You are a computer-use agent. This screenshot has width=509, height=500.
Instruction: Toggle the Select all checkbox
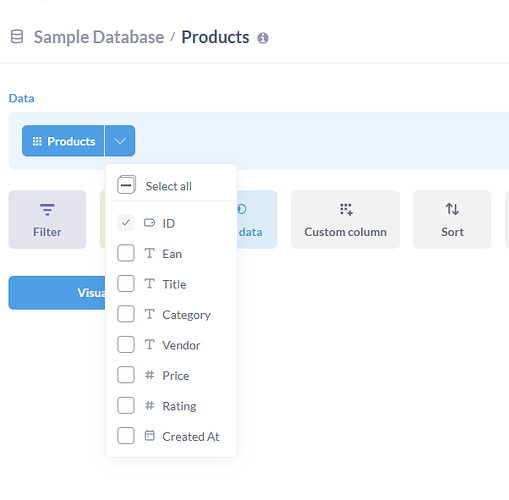pos(126,185)
